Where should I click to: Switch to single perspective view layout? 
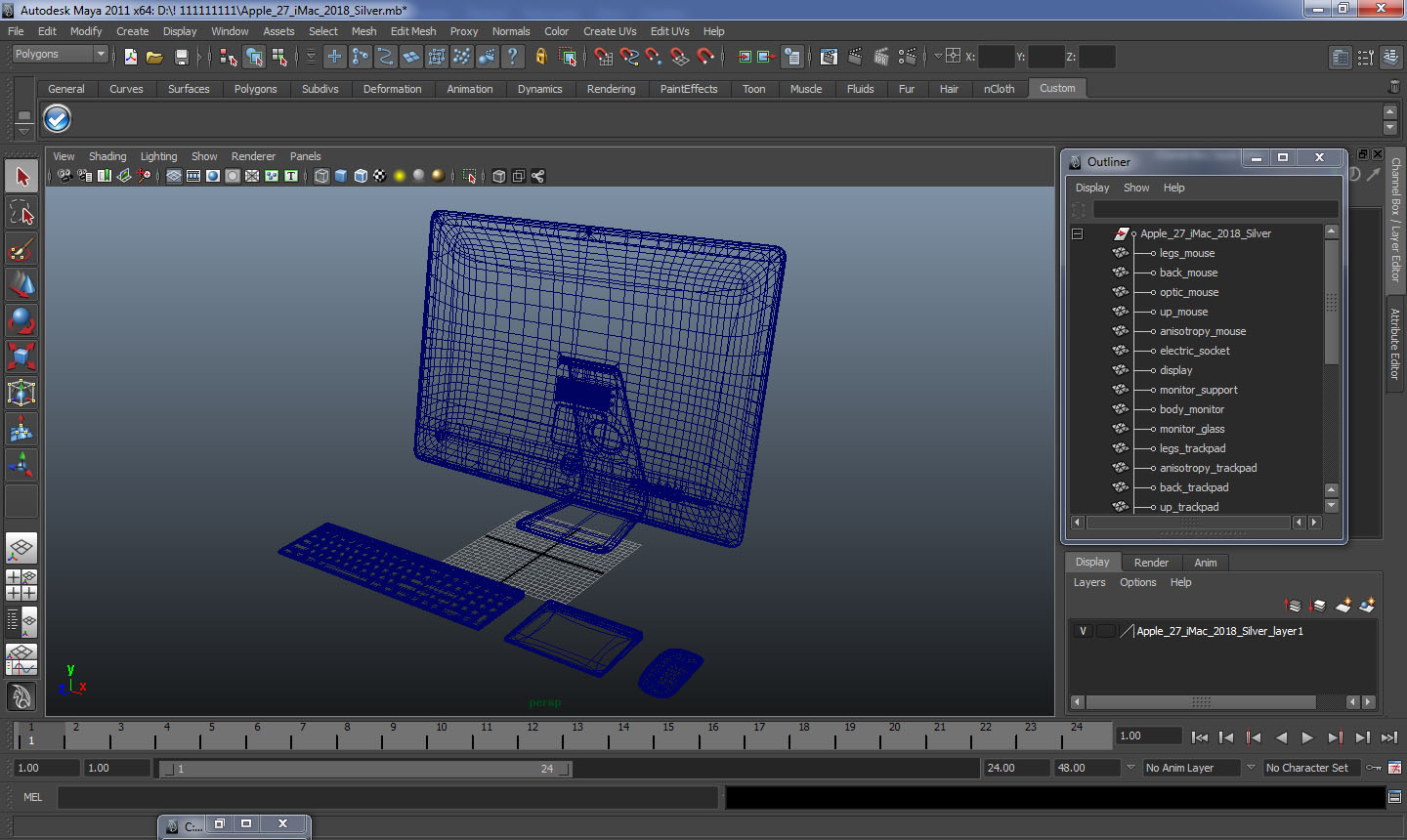[21, 548]
